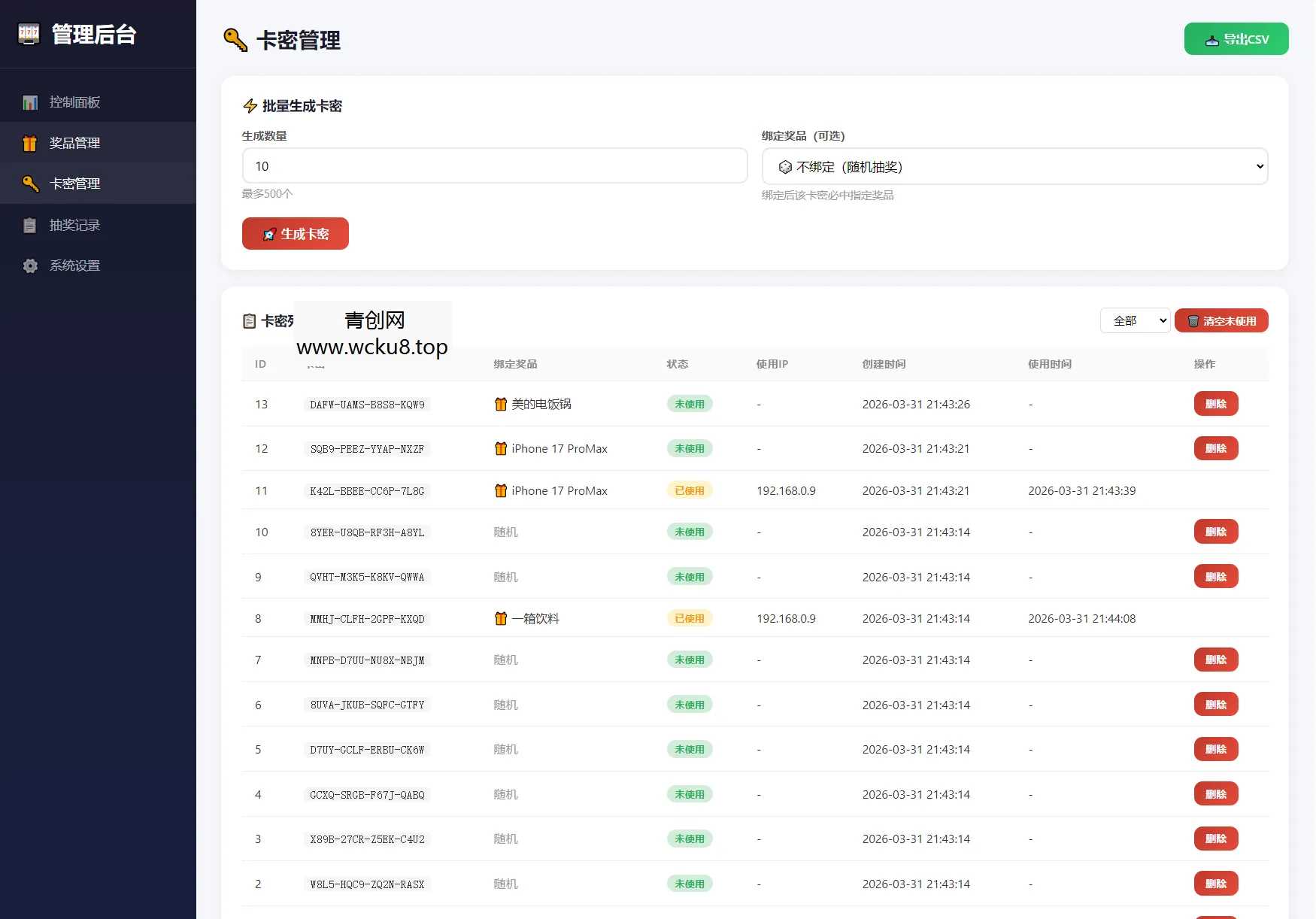Toggle the 已使用 status badge on row 11
This screenshot has height=919, width=1316.
pos(689,490)
